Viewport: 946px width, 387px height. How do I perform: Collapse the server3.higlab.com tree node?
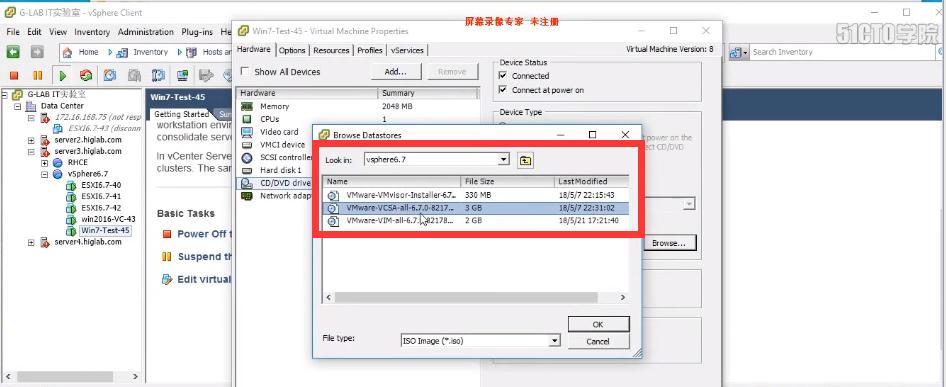click(x=31, y=152)
